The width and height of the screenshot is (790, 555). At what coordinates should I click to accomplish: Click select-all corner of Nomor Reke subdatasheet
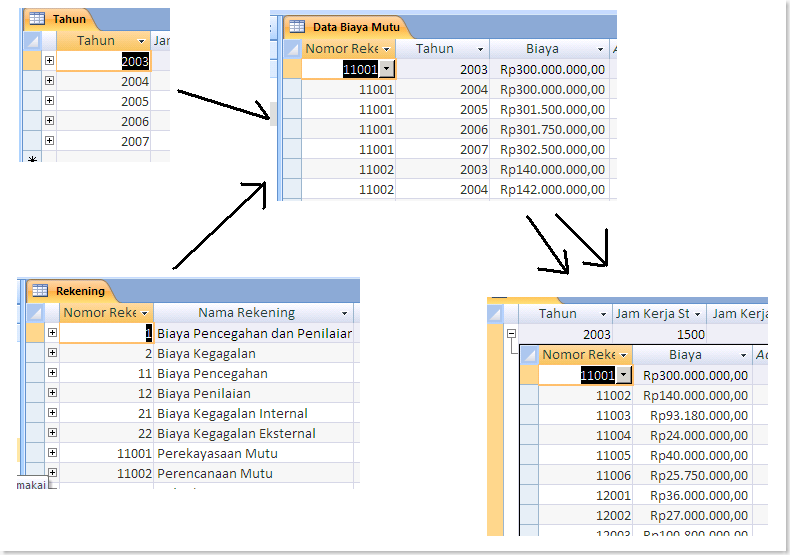(529, 355)
